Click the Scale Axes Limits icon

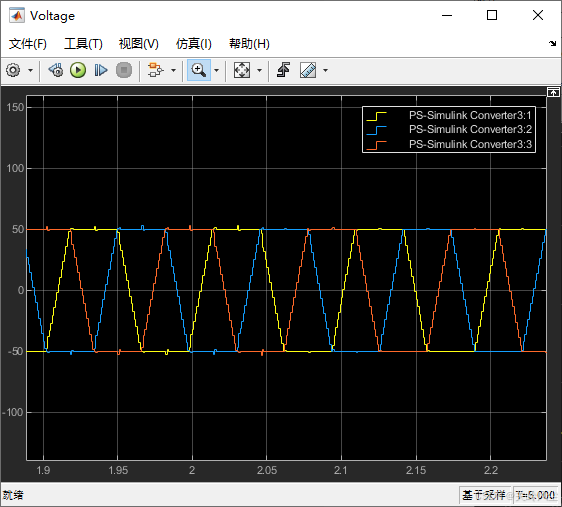242,70
